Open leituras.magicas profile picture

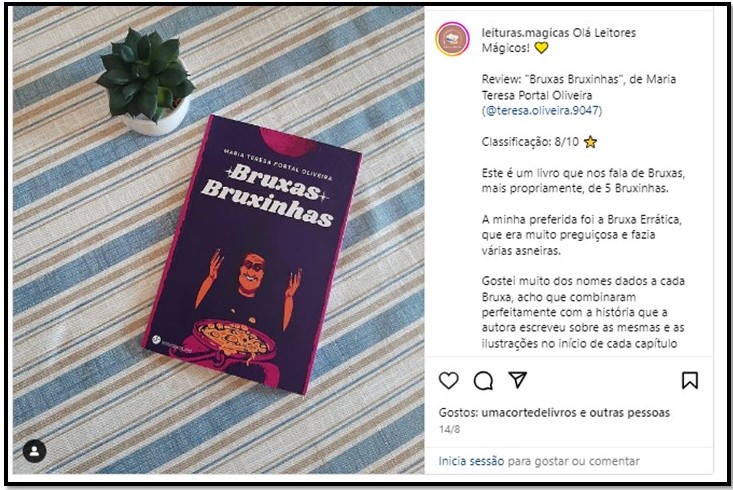pyautogui.click(x=452, y=39)
